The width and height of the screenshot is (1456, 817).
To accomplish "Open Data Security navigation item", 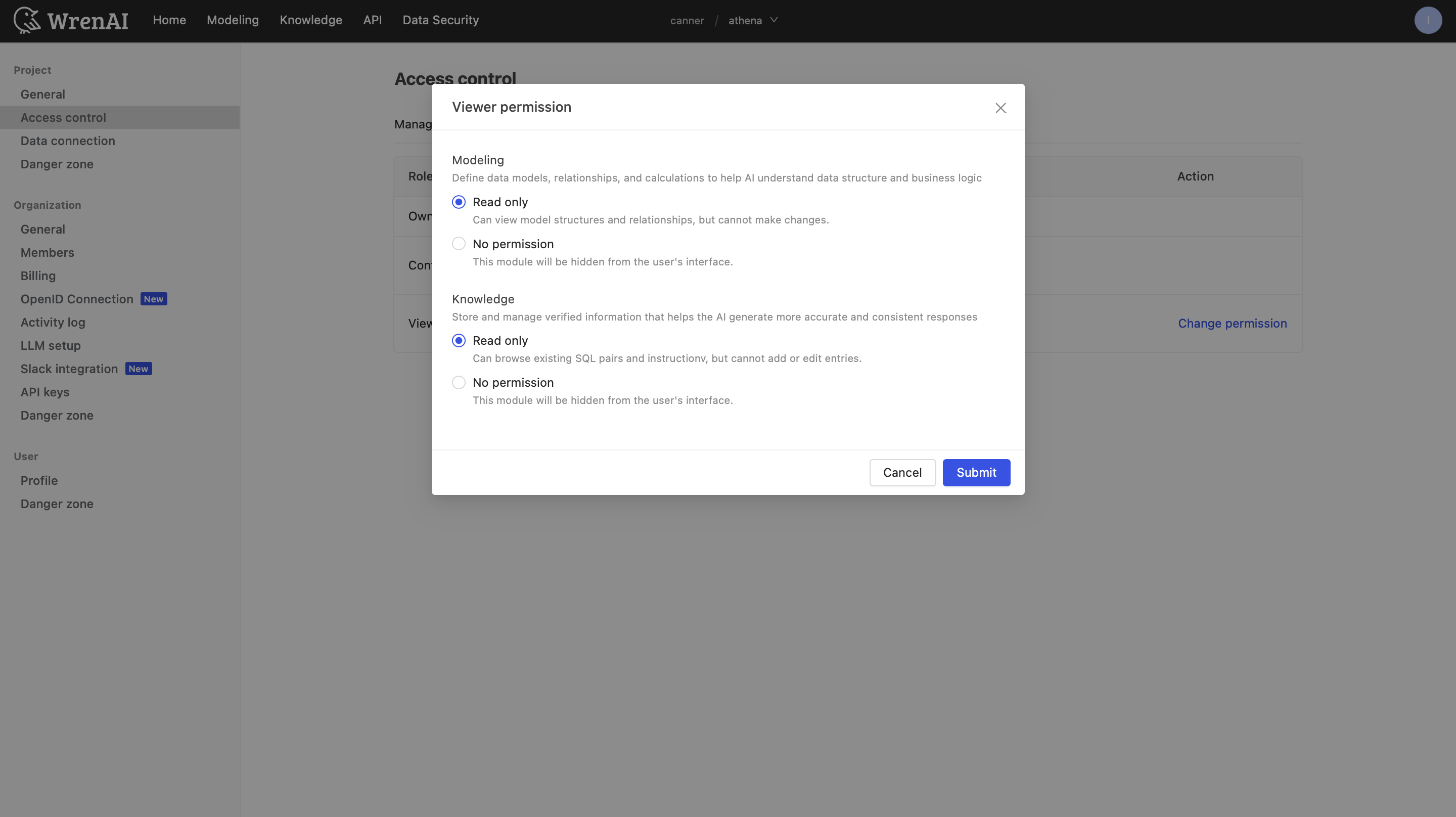I will click(440, 20).
